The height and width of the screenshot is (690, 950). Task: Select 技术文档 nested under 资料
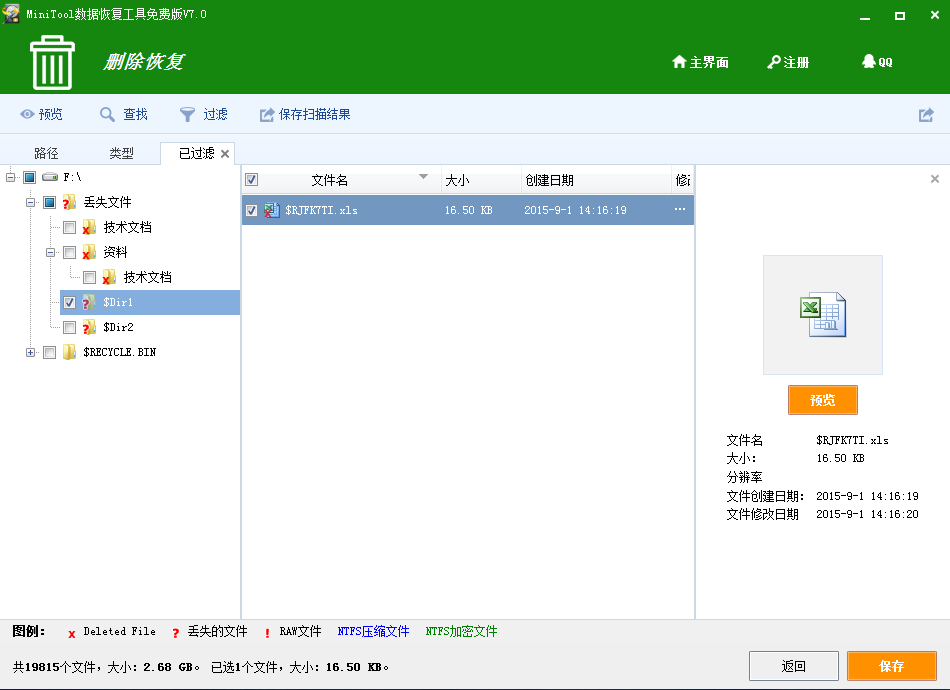pyautogui.click(x=147, y=277)
